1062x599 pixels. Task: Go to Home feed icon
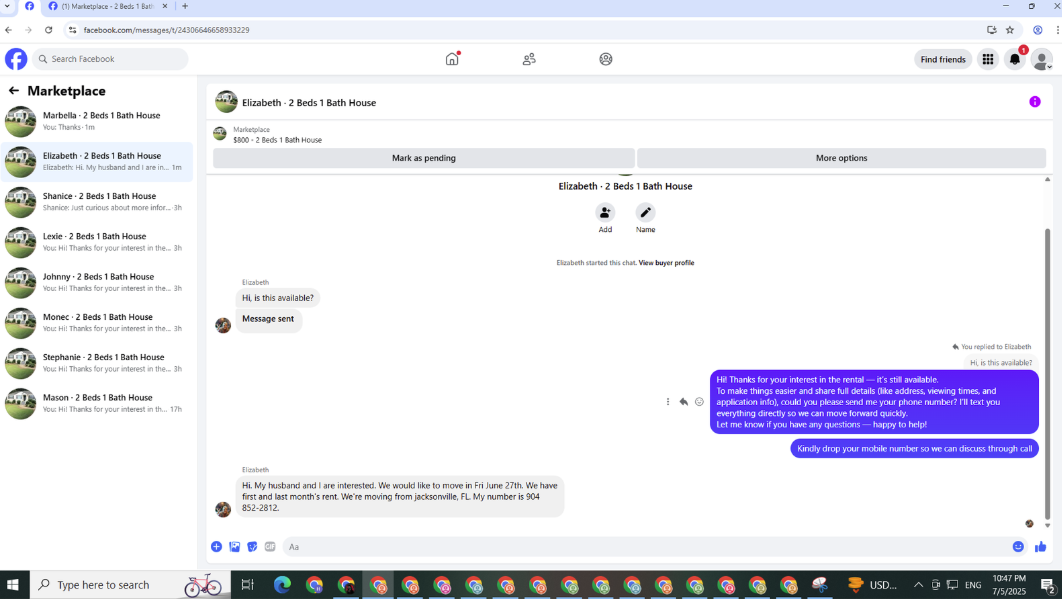tap(452, 59)
